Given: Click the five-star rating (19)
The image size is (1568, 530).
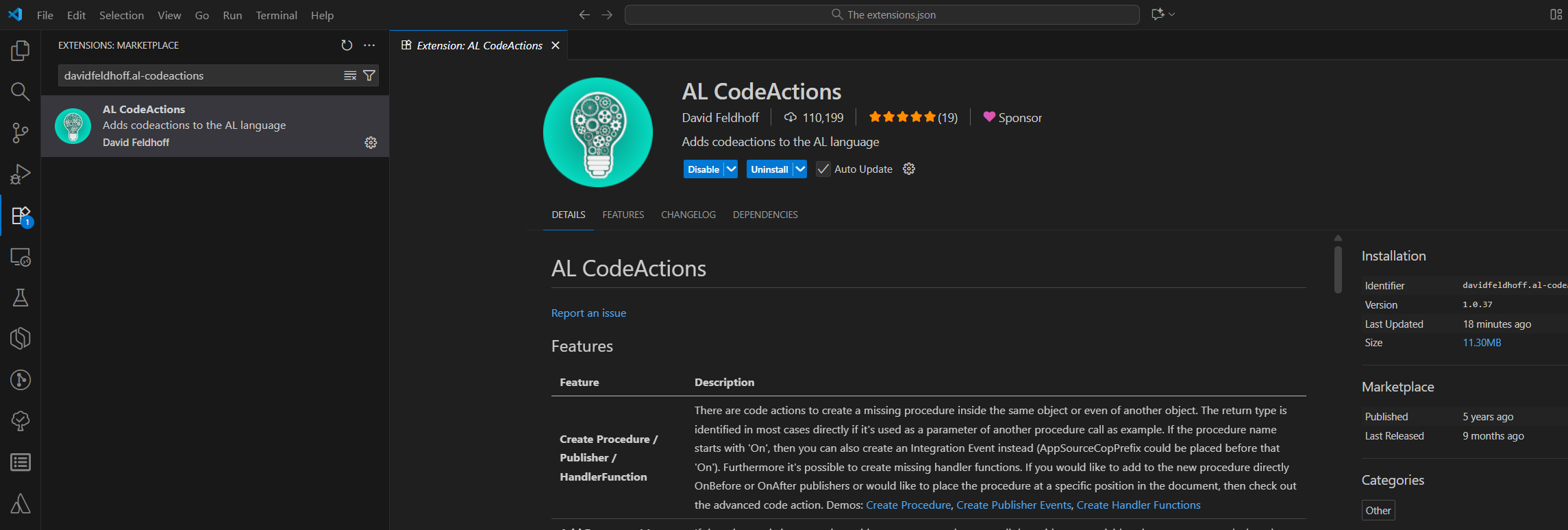Looking at the screenshot, I should [x=913, y=117].
